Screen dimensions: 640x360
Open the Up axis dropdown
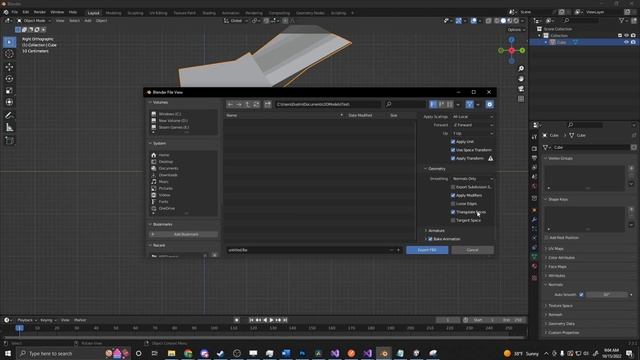(472, 133)
